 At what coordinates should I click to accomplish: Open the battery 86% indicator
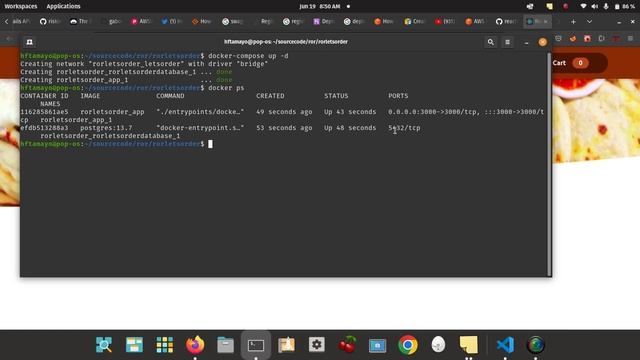point(624,6)
